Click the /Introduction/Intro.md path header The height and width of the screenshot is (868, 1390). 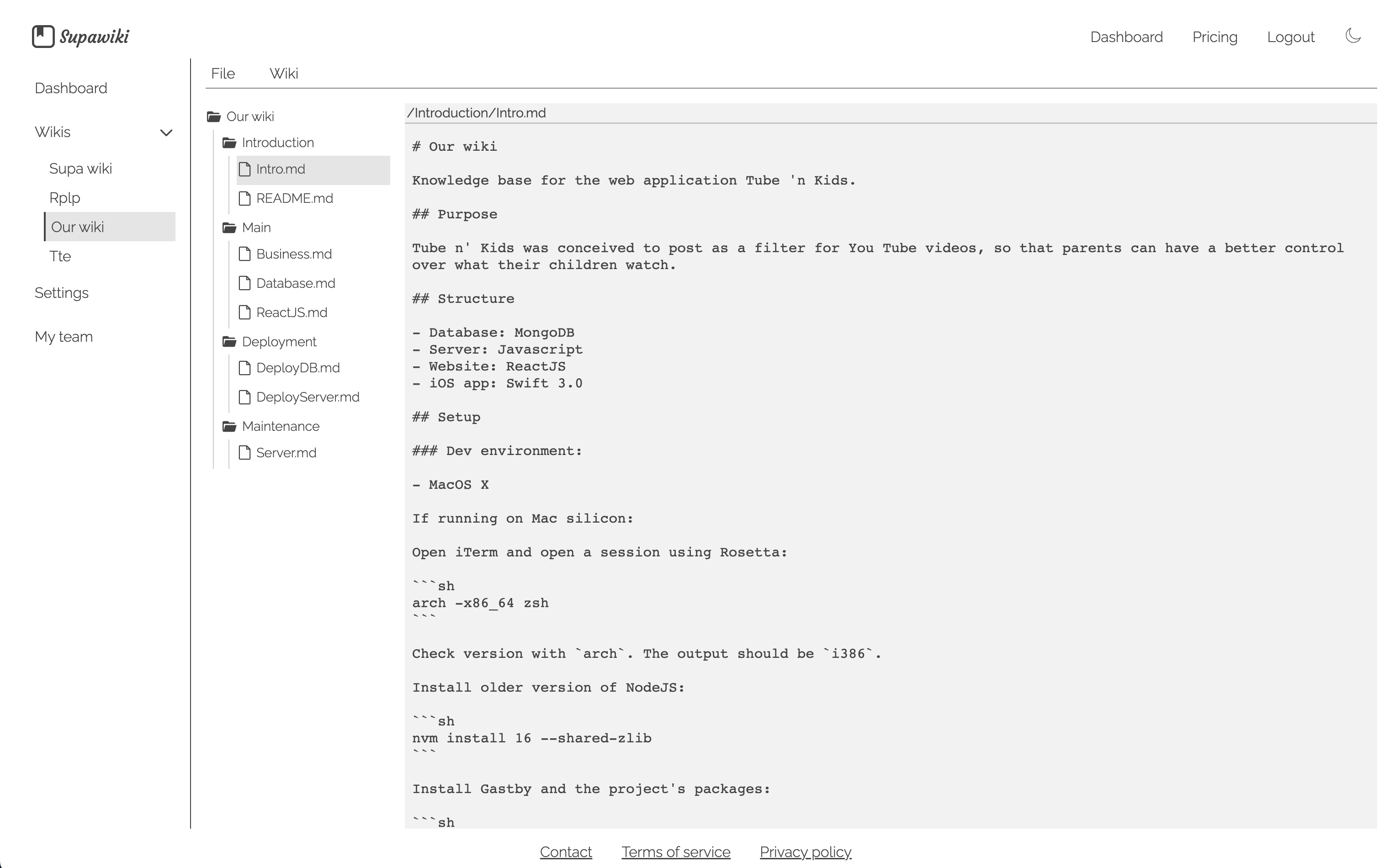point(477,113)
